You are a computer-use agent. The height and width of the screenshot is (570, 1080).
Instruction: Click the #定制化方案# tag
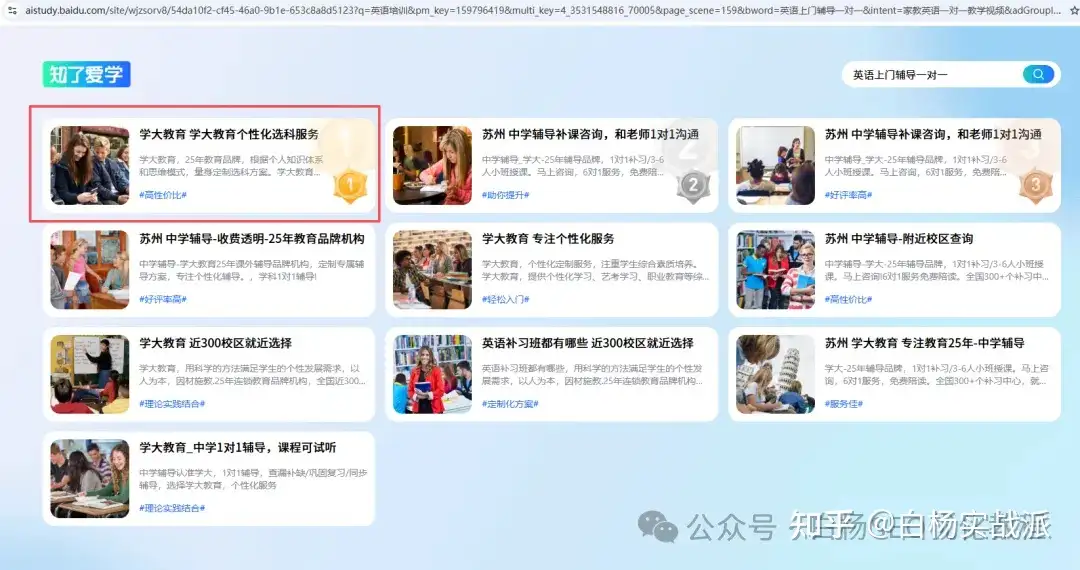510,403
